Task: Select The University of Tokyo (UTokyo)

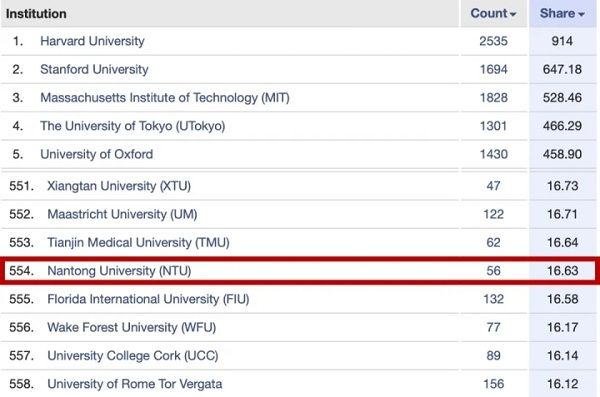Action: coord(132,126)
